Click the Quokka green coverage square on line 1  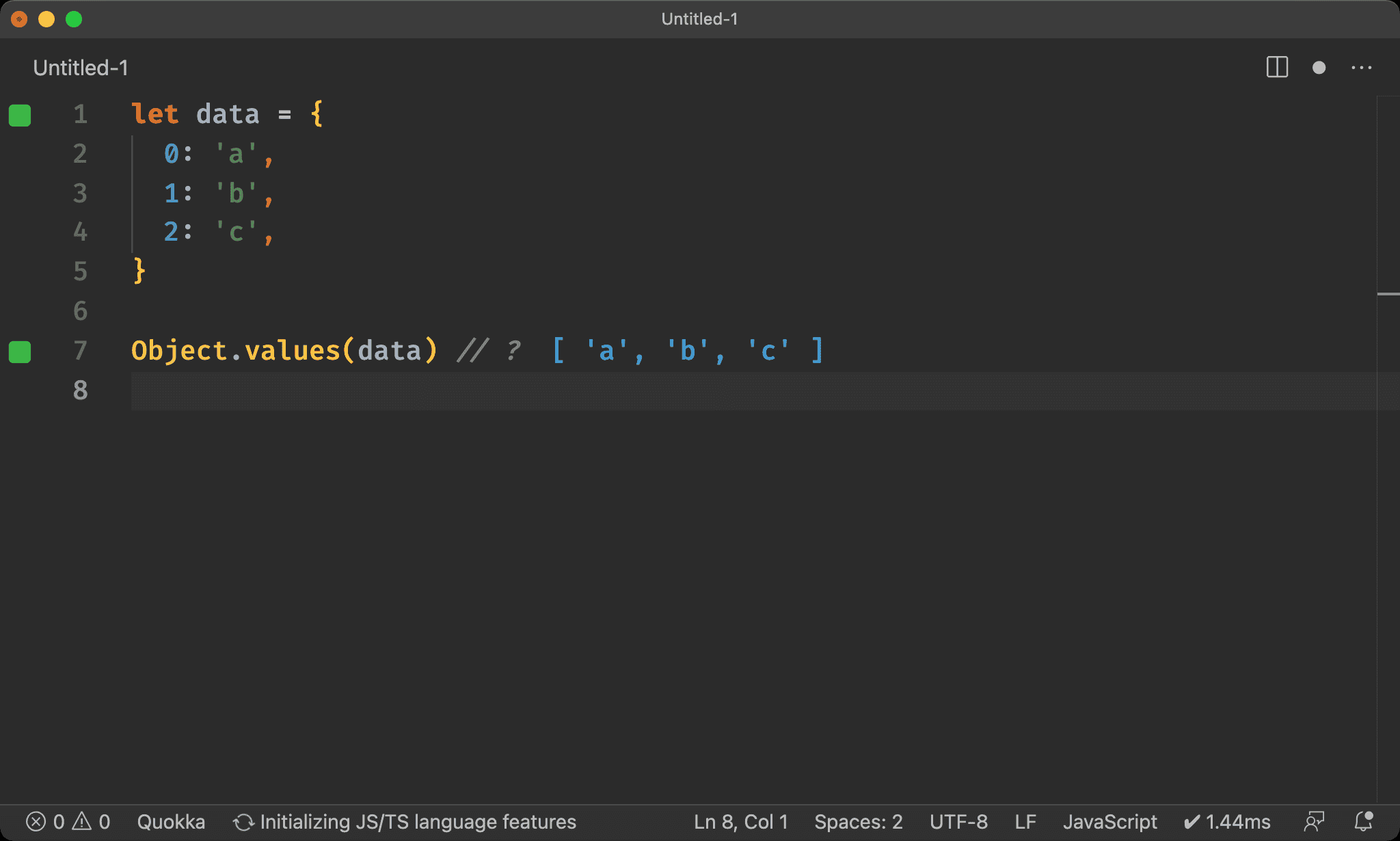click(20, 115)
